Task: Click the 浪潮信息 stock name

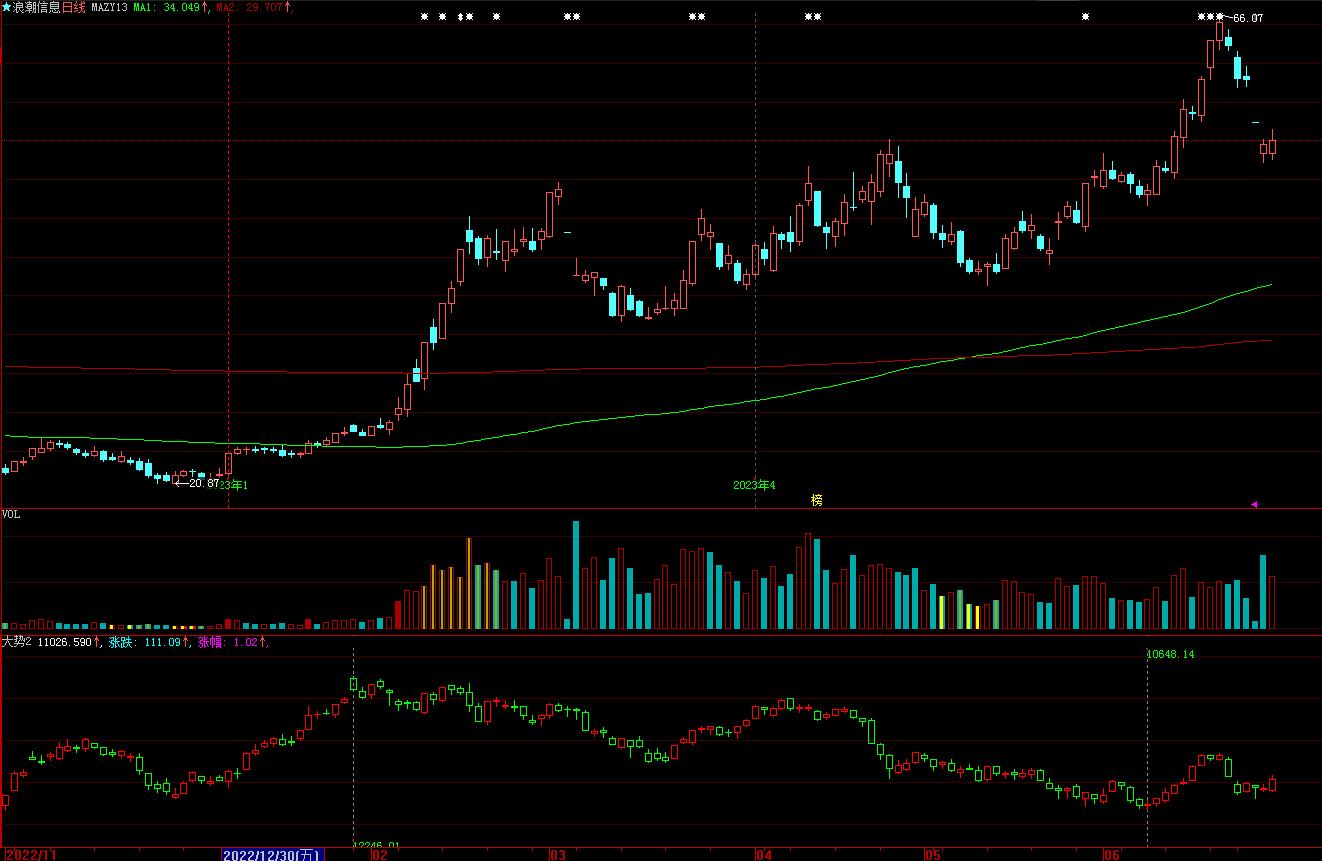Action: tap(36, 7)
